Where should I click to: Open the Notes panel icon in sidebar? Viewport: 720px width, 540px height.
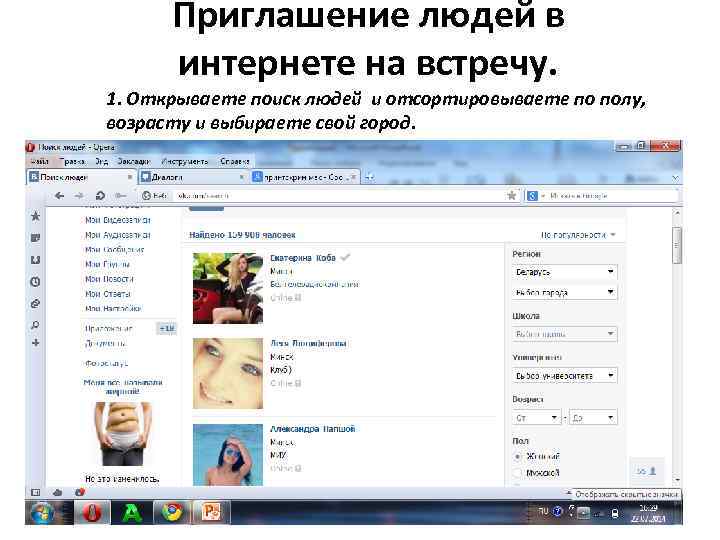(x=35, y=238)
